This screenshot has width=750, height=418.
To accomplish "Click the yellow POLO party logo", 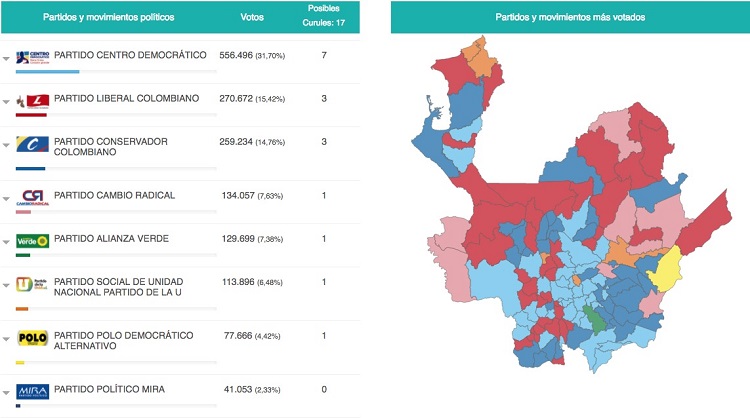I will click(33, 339).
